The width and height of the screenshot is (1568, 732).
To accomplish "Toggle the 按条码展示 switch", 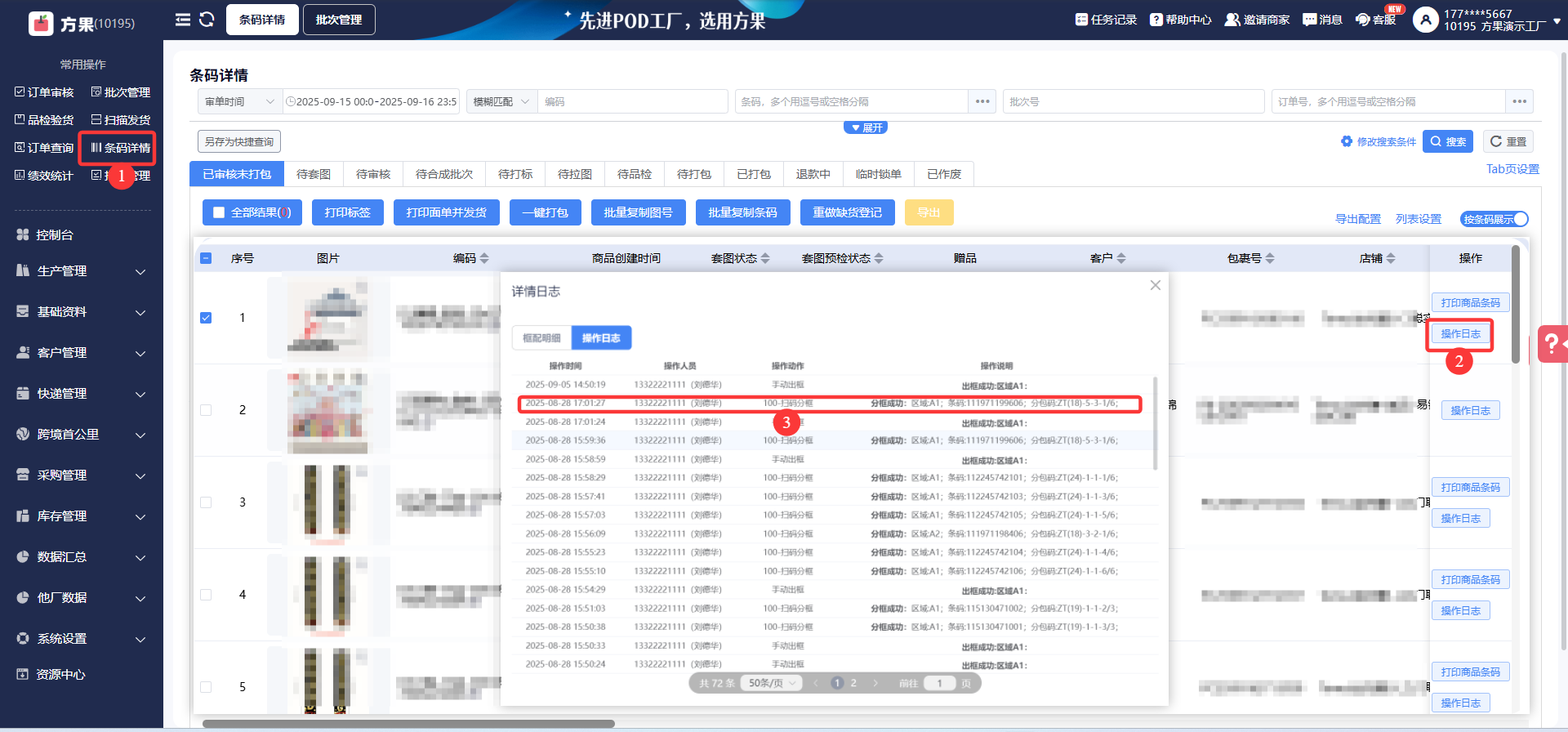I will pos(1494,219).
